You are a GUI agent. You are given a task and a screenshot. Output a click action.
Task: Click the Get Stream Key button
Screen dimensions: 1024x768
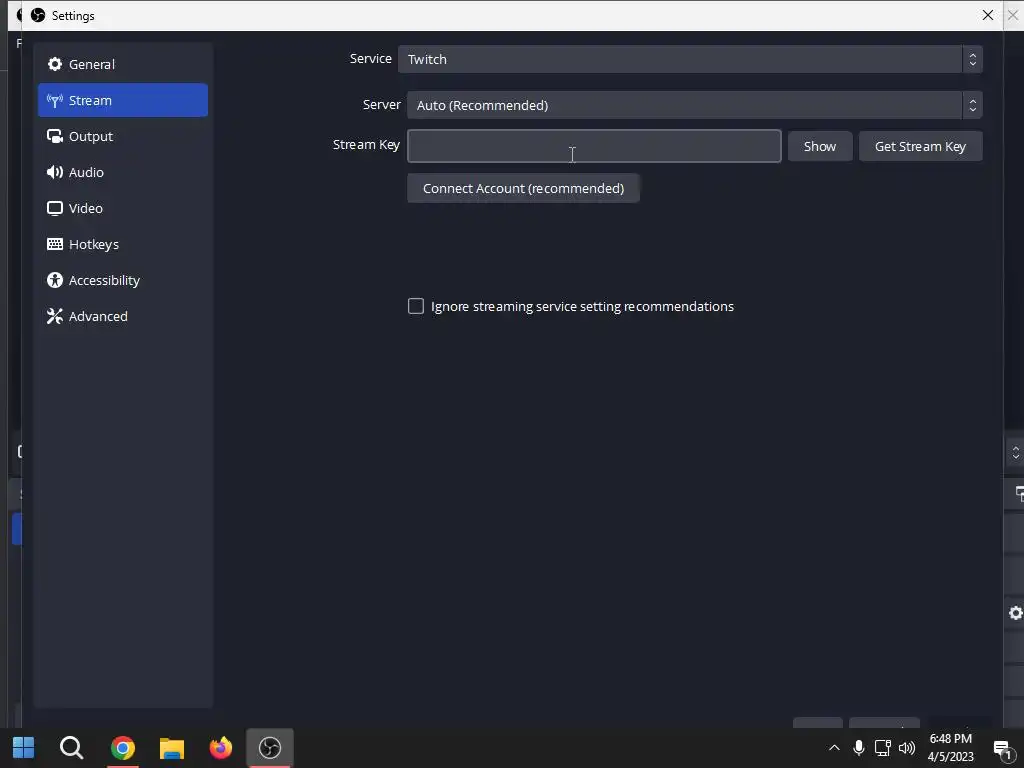coord(920,146)
